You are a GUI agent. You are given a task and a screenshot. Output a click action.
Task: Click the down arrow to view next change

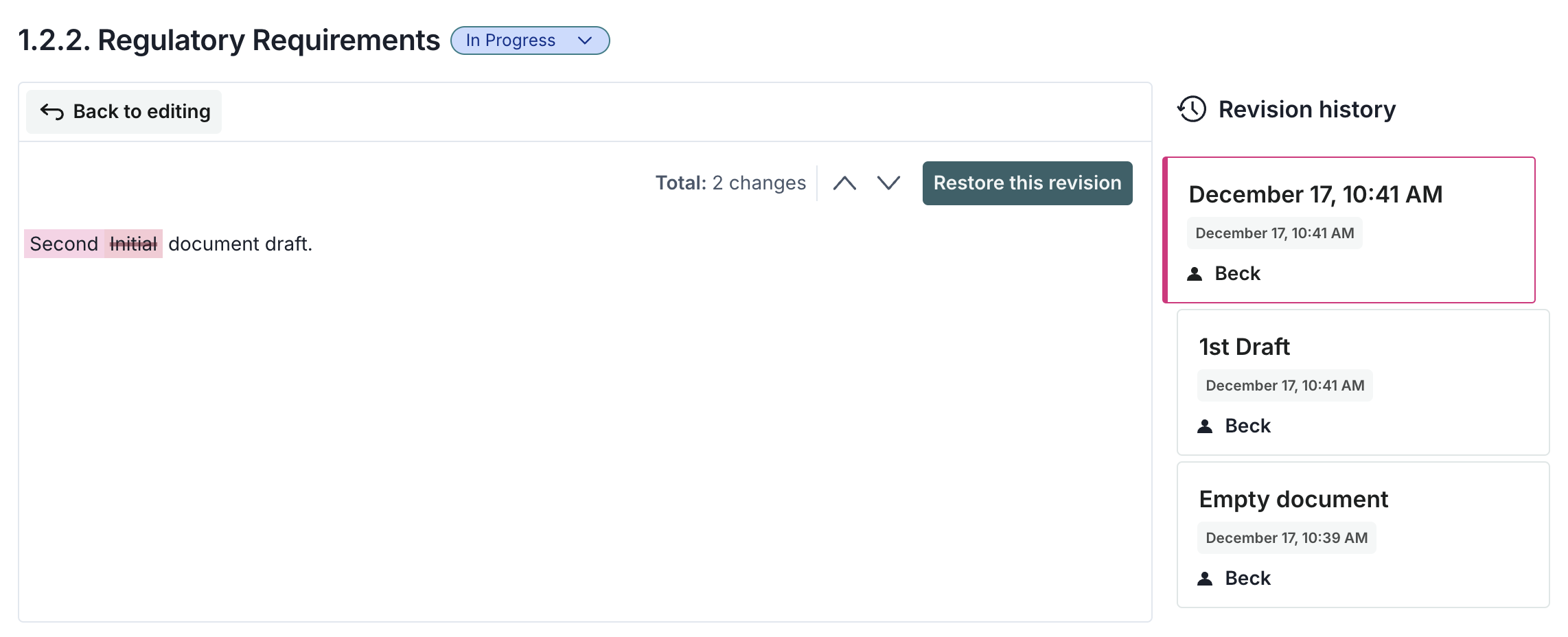888,183
